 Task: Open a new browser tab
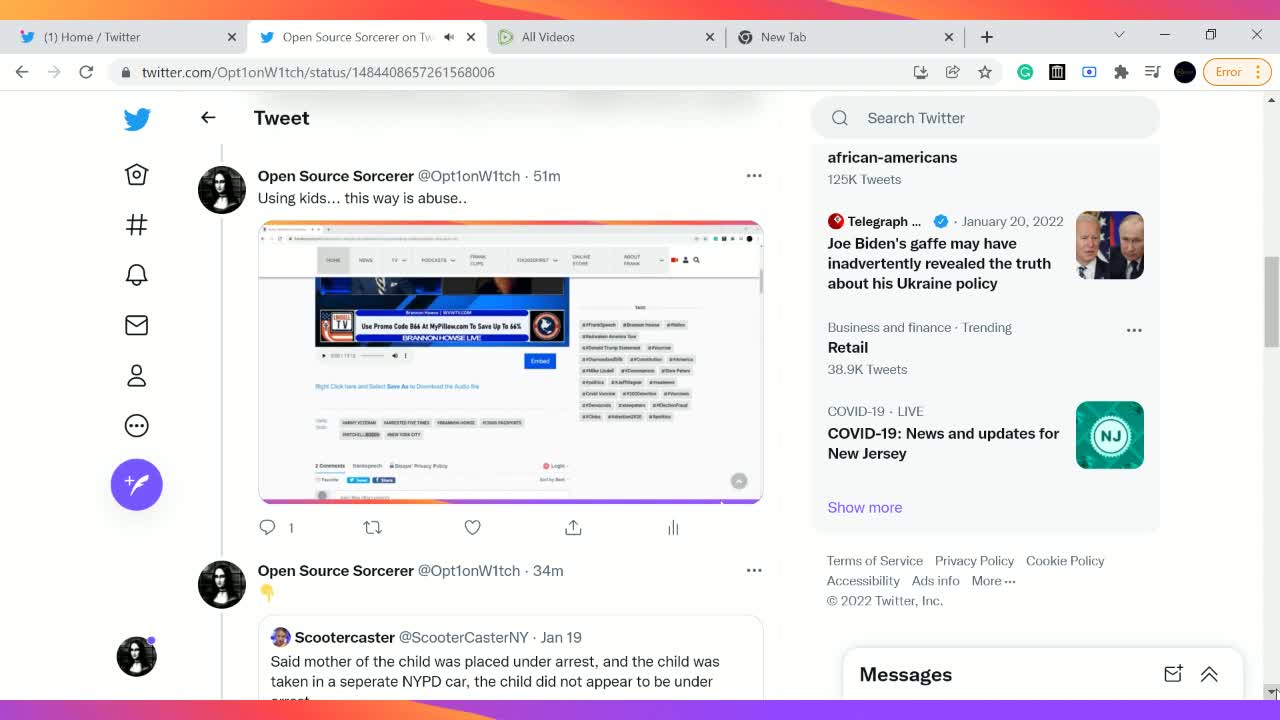pos(987,37)
